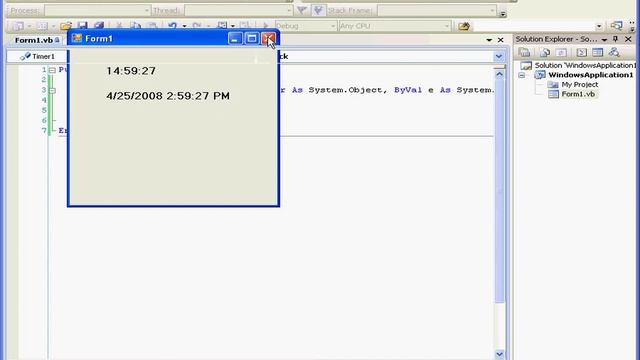Image resolution: width=640 pixels, height=360 pixels.
Task: Click View Class Diagram icon in Solution Explorer
Action: (x=614, y=52)
